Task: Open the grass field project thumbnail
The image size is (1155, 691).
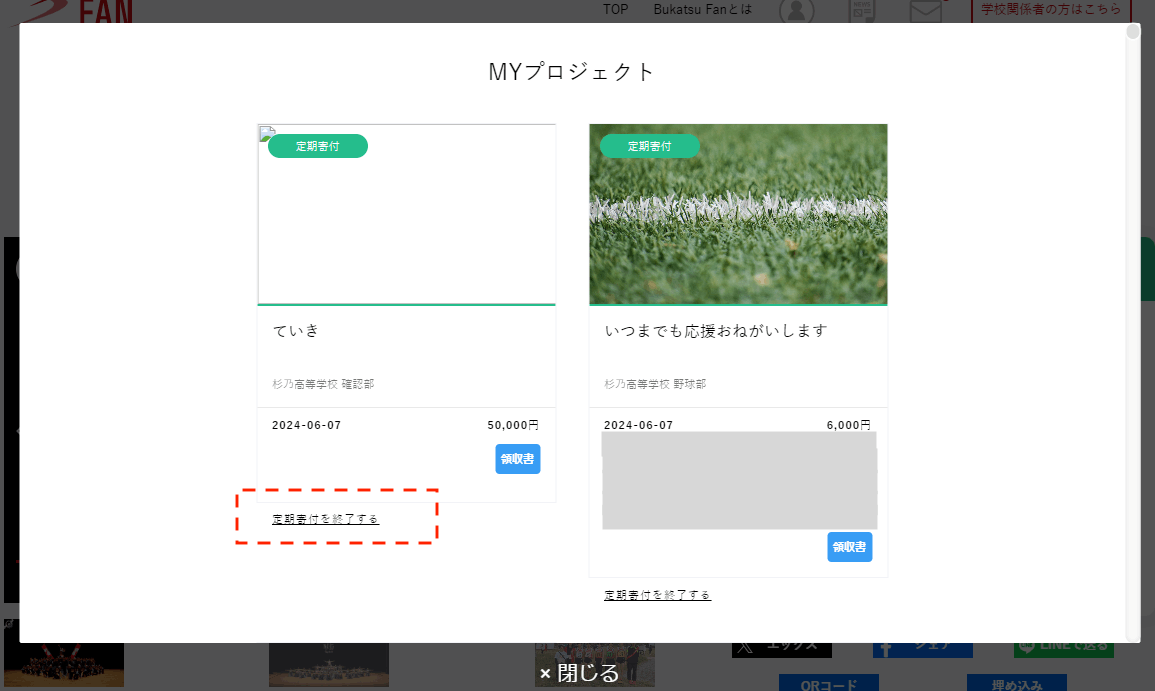Action: click(x=738, y=214)
